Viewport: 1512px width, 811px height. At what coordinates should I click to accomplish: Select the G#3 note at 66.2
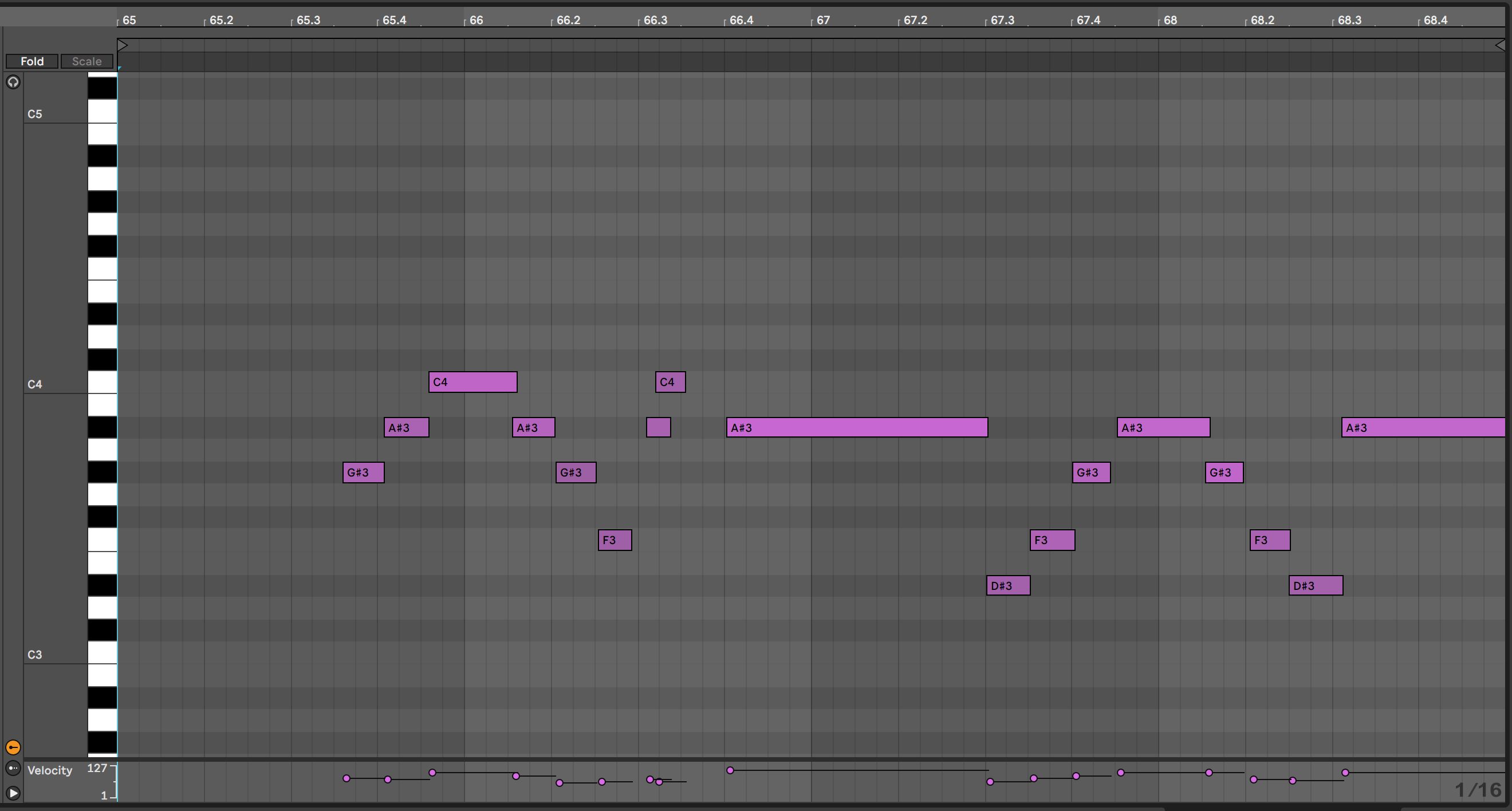[x=576, y=473]
